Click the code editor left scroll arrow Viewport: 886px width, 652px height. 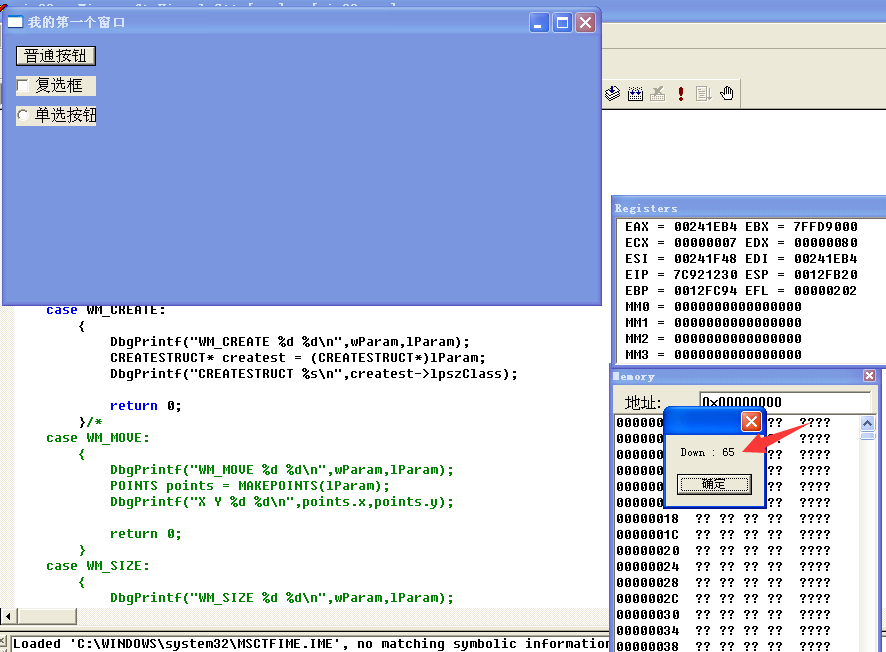pyautogui.click(x=8, y=616)
